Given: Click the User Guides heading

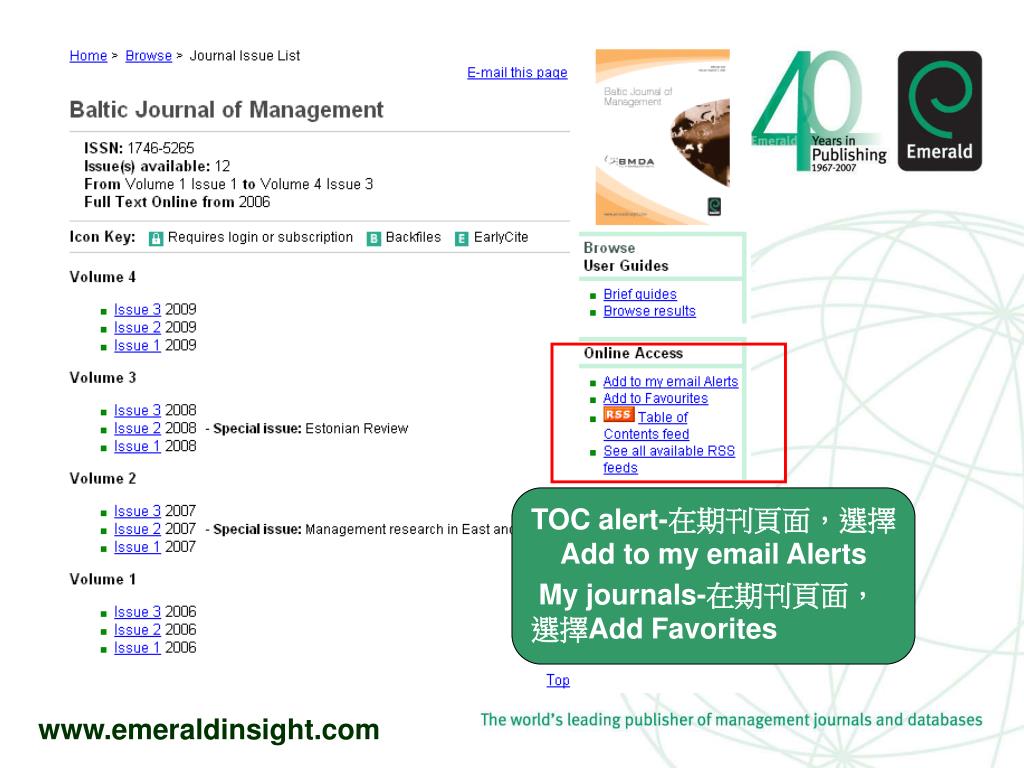Looking at the screenshot, I should pyautogui.click(x=626, y=266).
